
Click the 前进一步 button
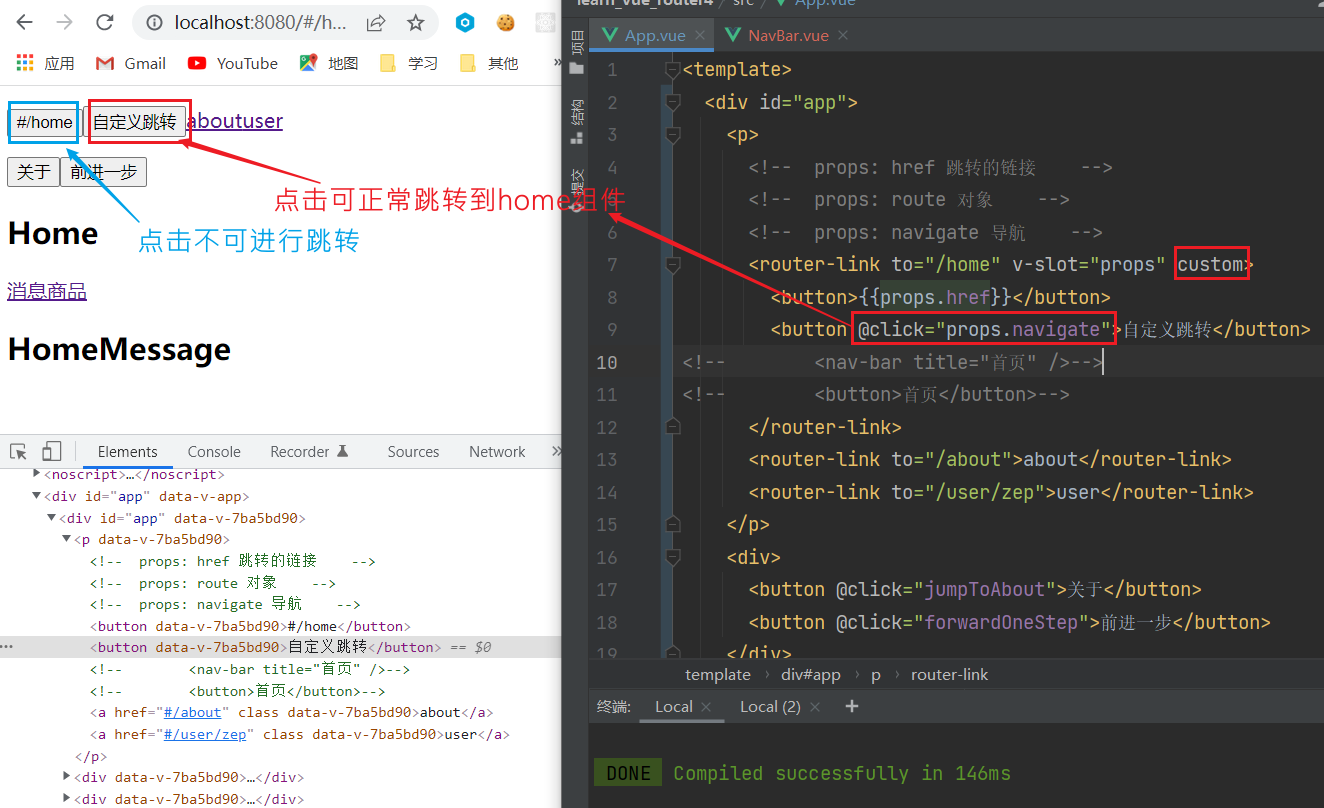pyautogui.click(x=104, y=172)
